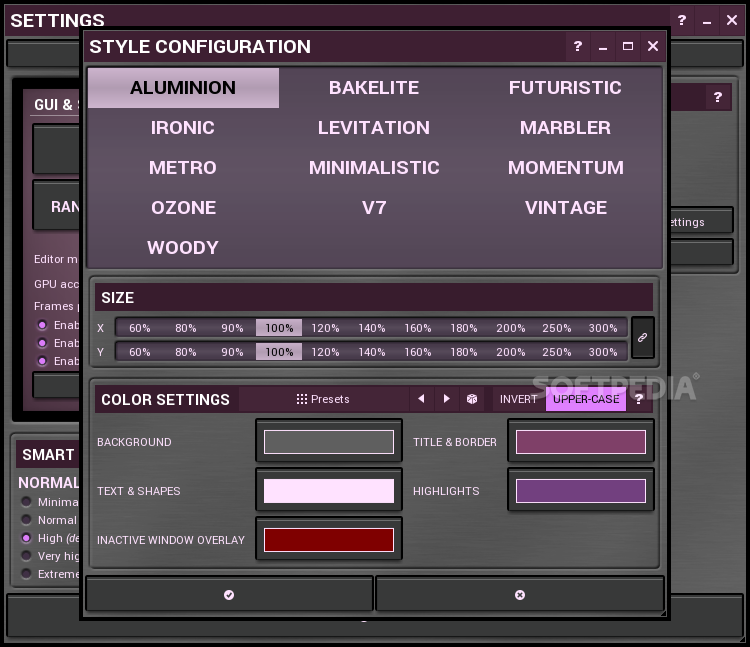Select the FUTURISTIC style
The image size is (750, 647).
click(x=565, y=88)
